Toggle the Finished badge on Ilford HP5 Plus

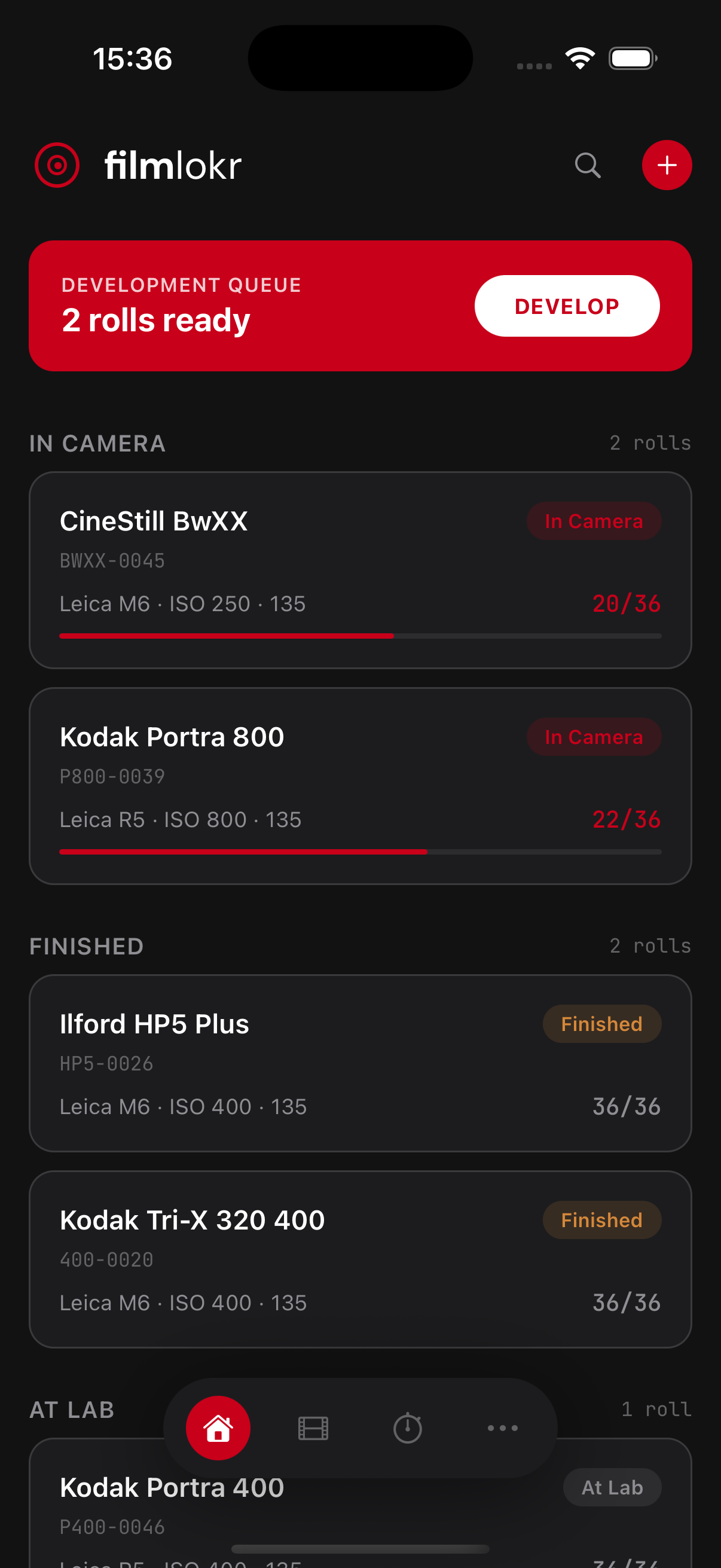601,1024
